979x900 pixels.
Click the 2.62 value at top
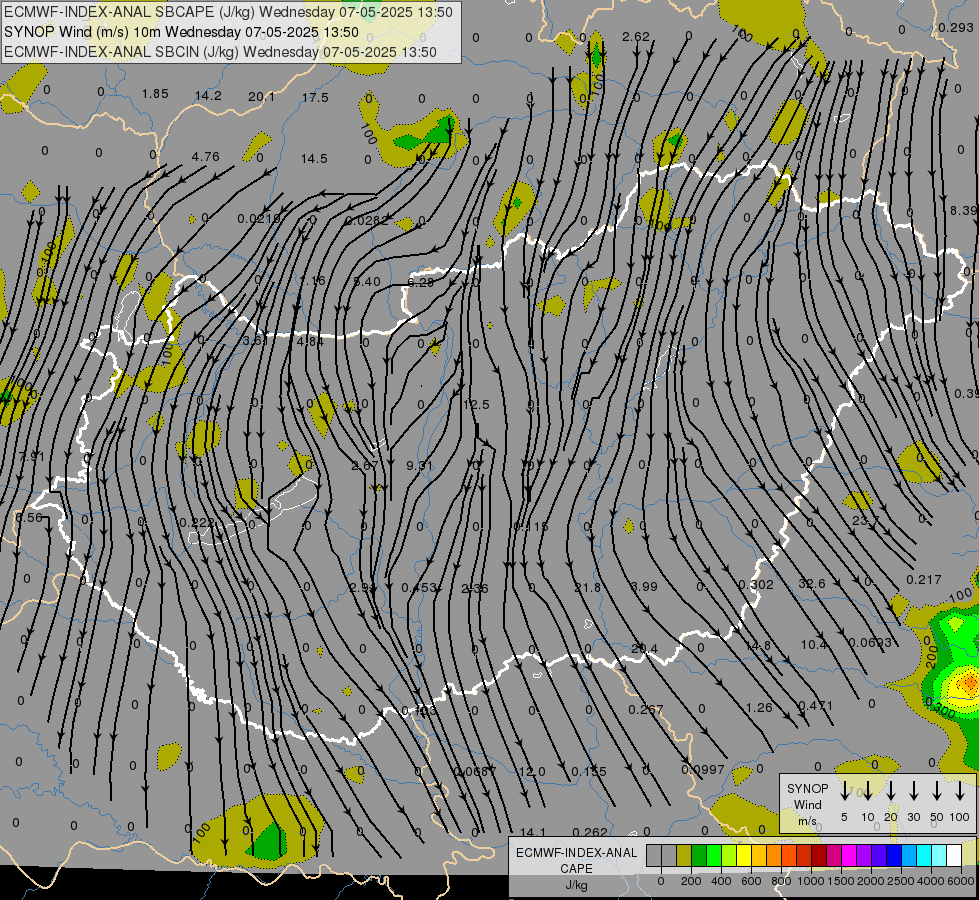pyautogui.click(x=636, y=37)
